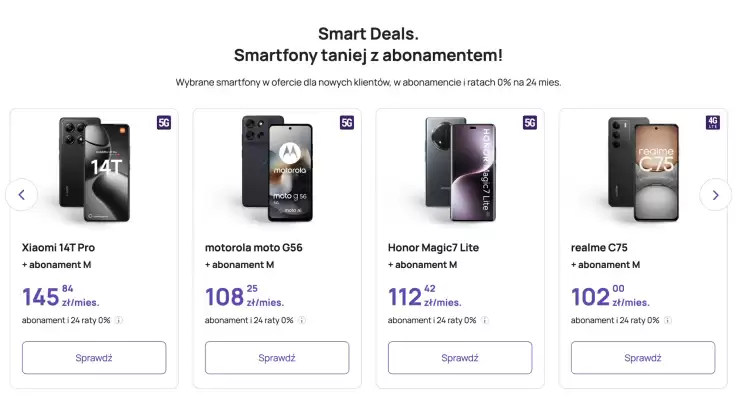Screen dimensions: 737x400
Task: Open the Xiaomi 14T Pro title link
Action: (58, 247)
